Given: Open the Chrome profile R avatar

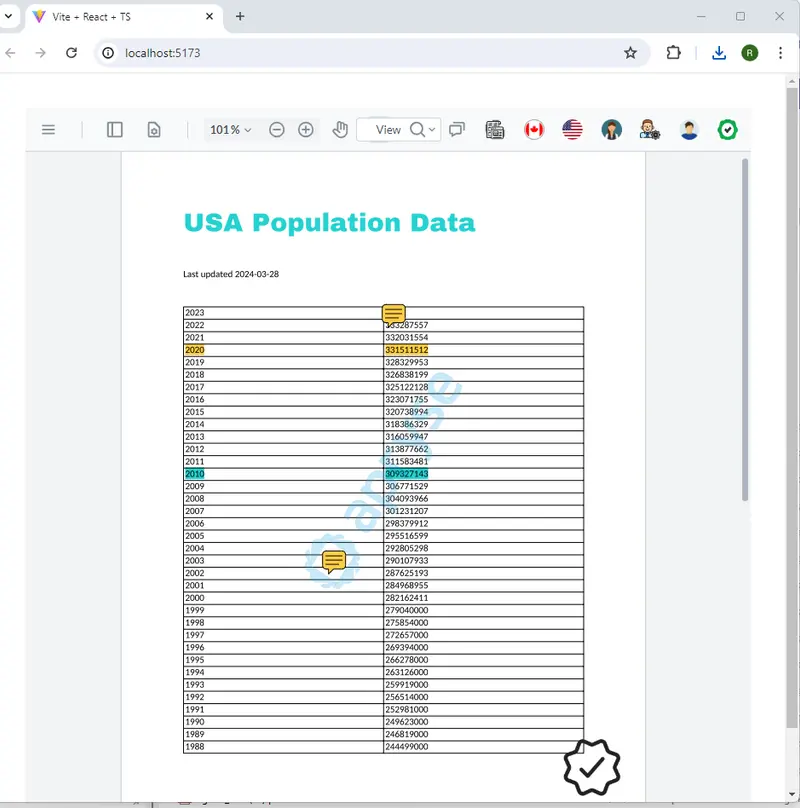Looking at the screenshot, I should [x=749, y=53].
